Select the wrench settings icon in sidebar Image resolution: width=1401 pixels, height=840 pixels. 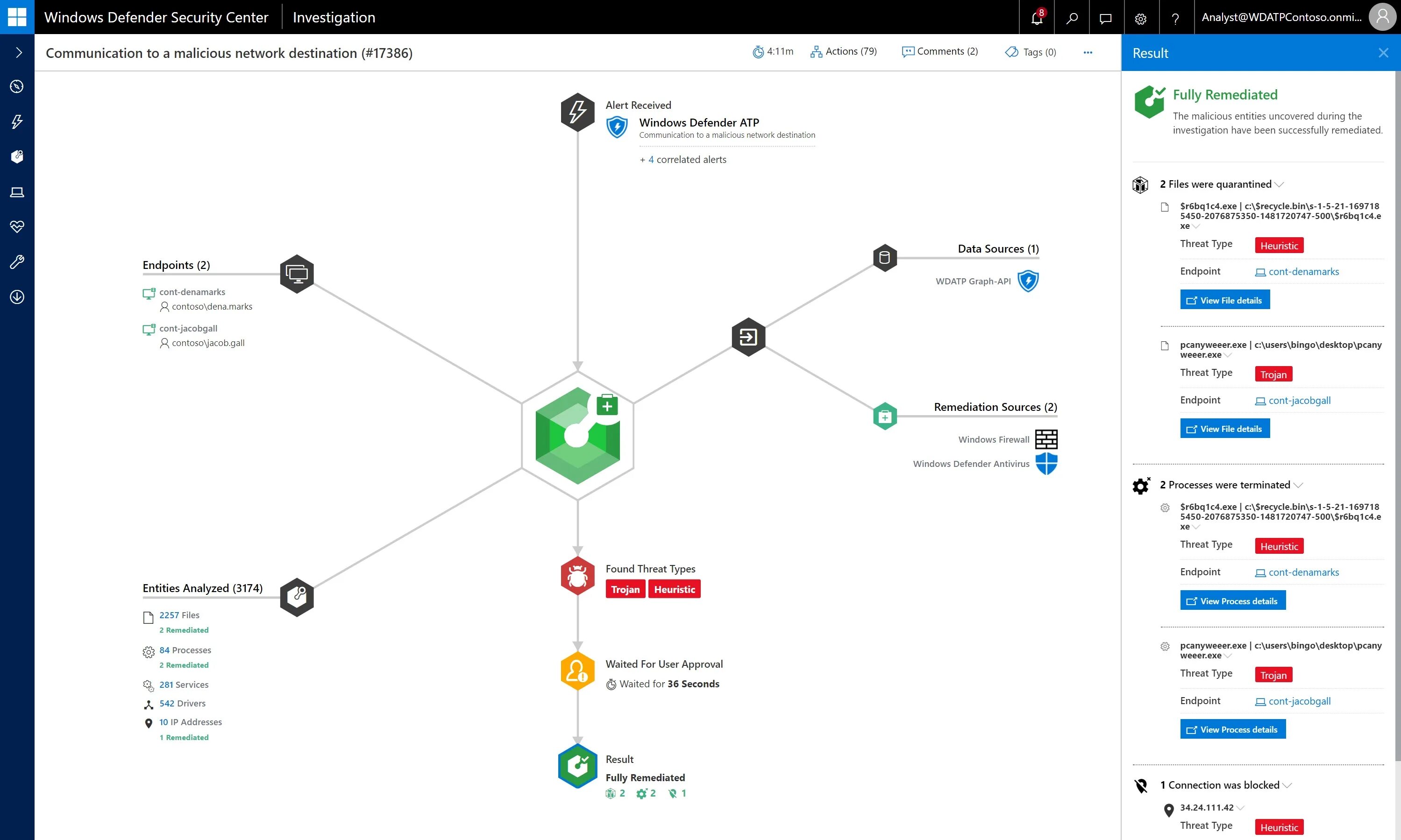click(17, 261)
